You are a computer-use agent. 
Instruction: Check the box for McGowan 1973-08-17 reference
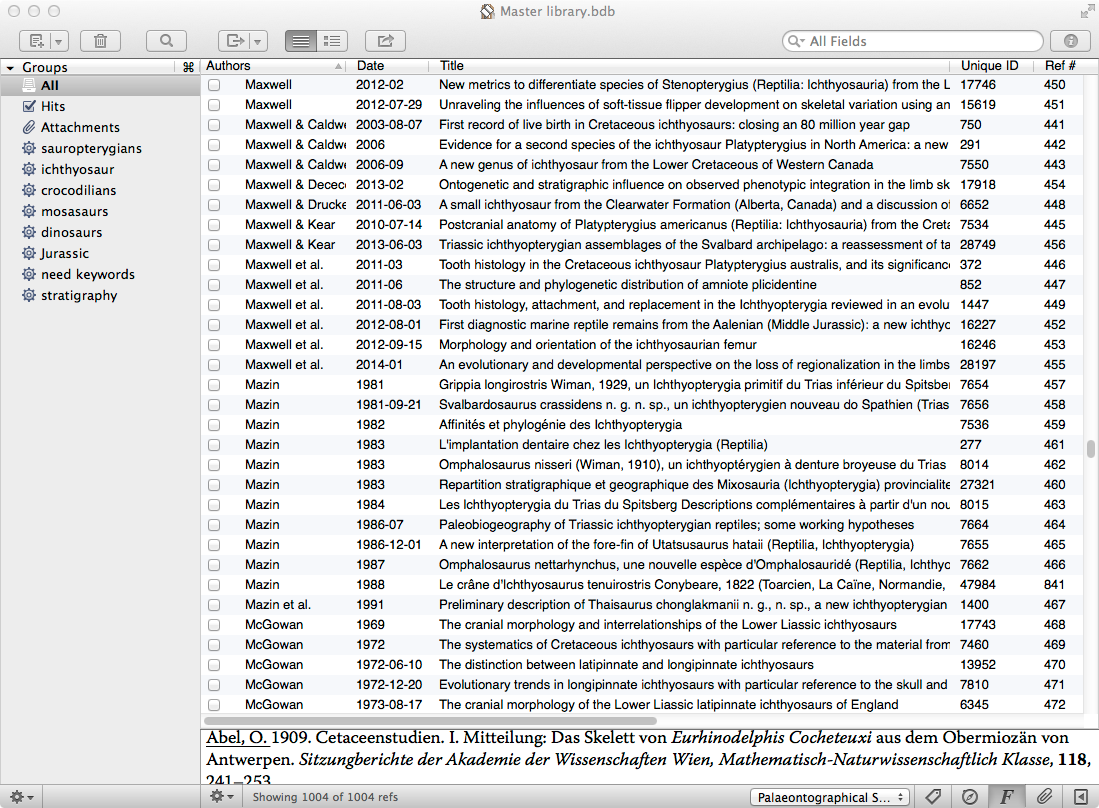(214, 705)
